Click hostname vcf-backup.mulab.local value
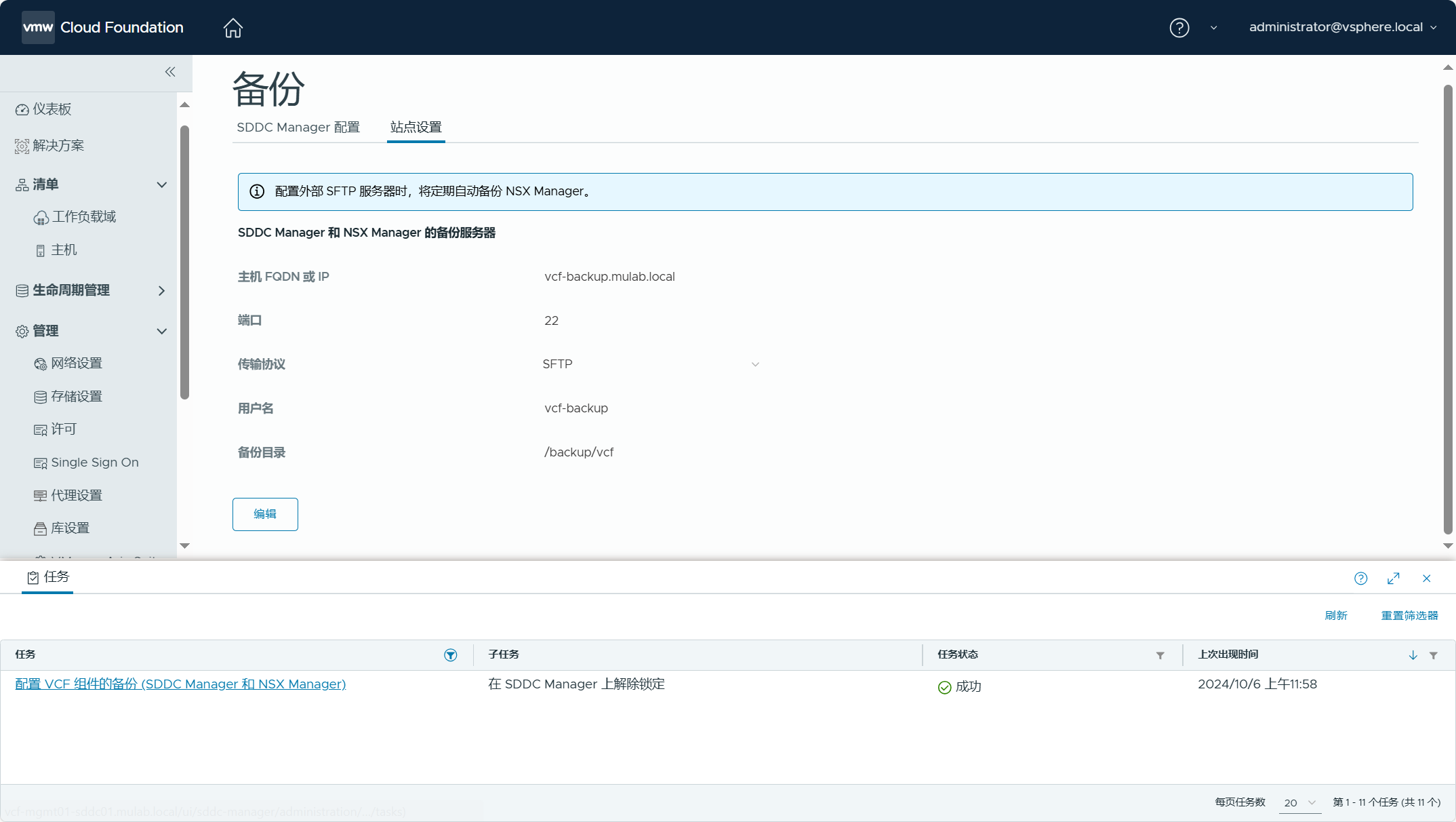 click(609, 277)
